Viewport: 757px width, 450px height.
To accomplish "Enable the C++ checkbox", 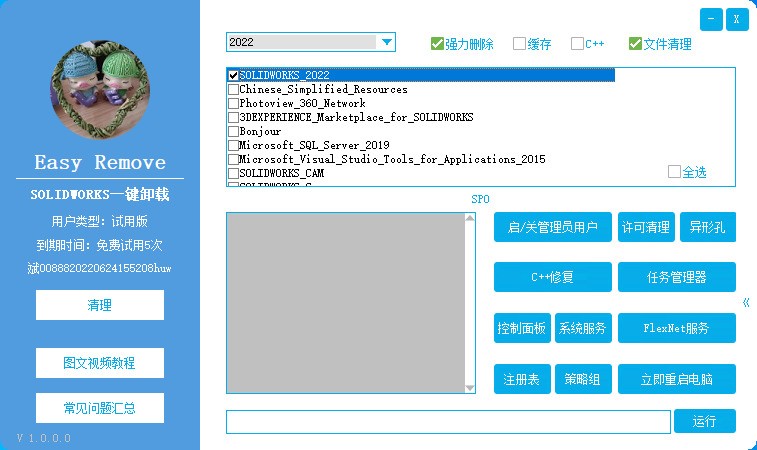I will pyautogui.click(x=577, y=44).
